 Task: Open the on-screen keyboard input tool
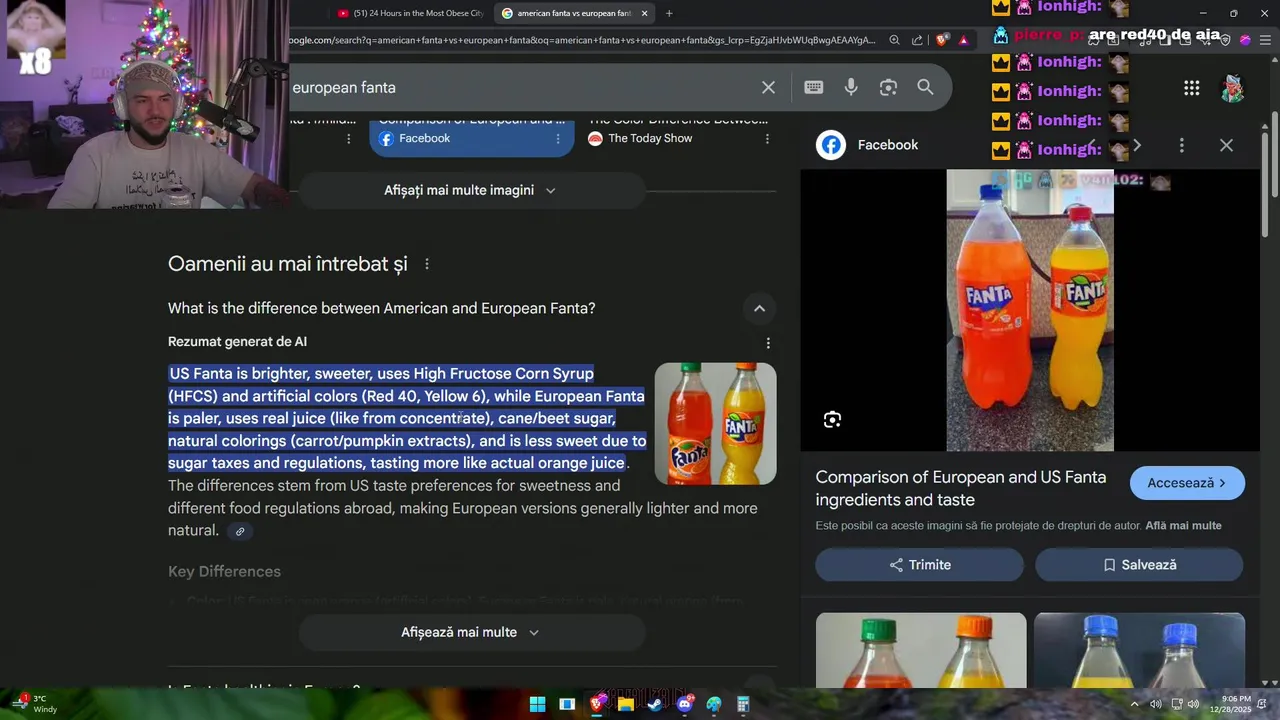pos(814,87)
